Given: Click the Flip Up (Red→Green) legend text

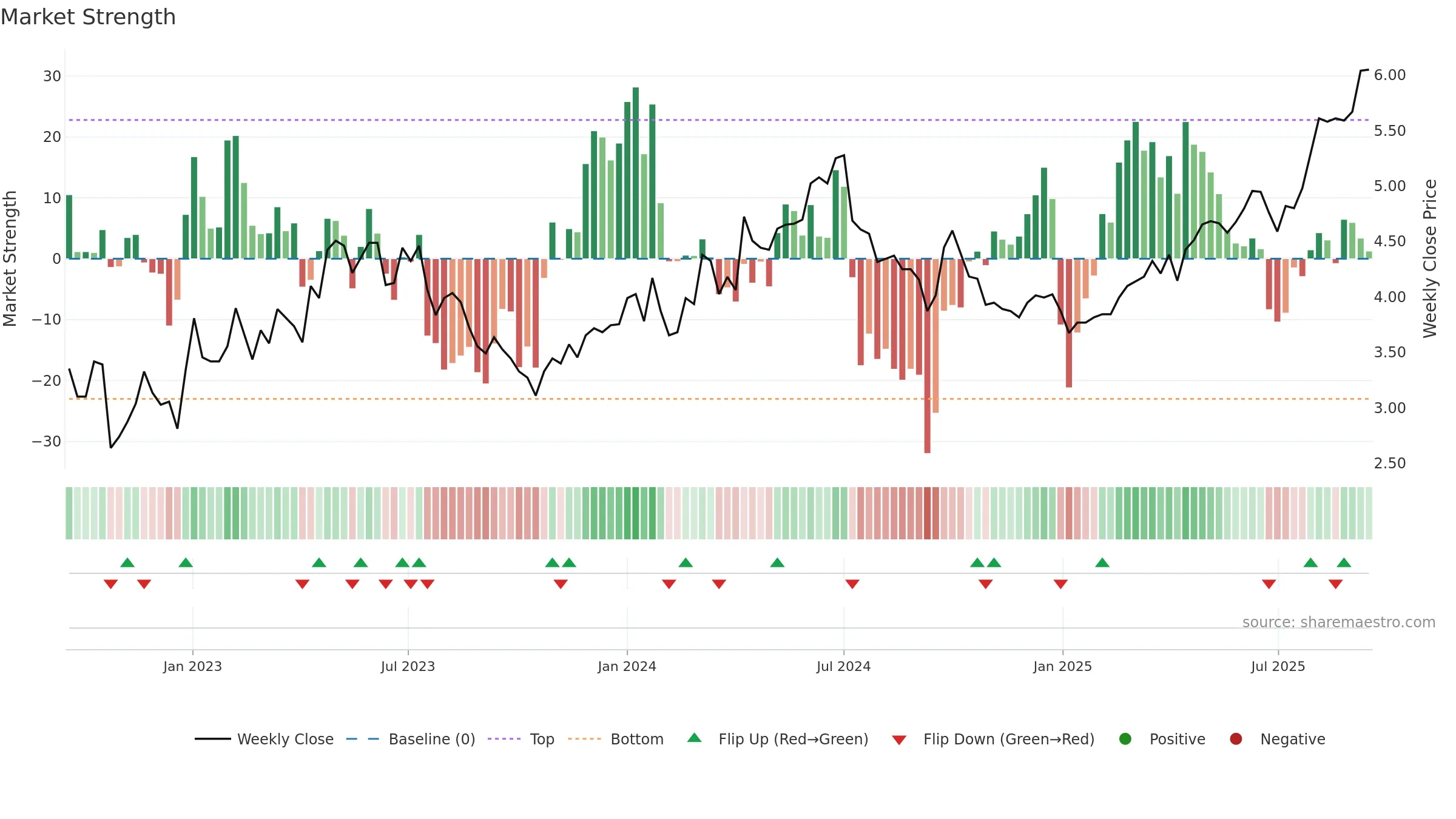Looking at the screenshot, I should click(x=794, y=739).
